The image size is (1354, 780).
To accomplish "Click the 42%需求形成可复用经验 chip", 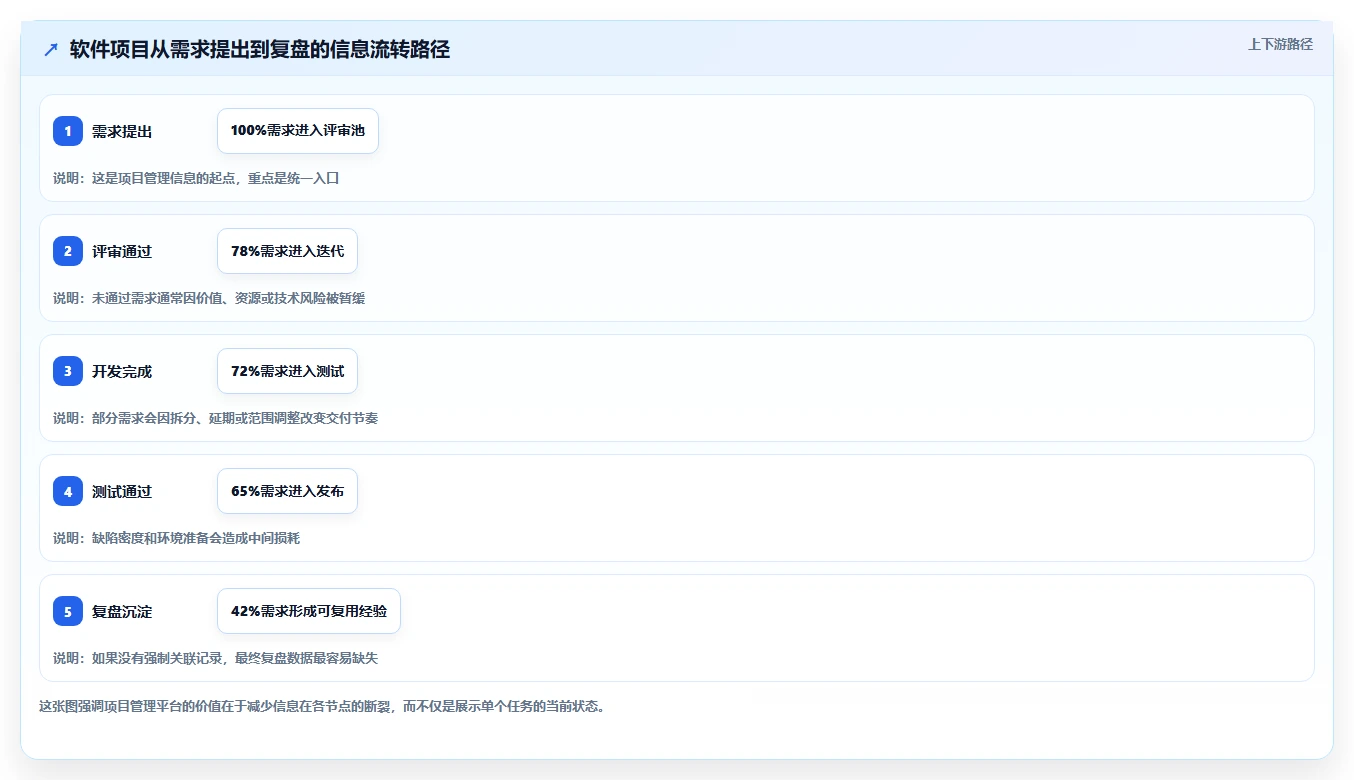I will tap(309, 611).
